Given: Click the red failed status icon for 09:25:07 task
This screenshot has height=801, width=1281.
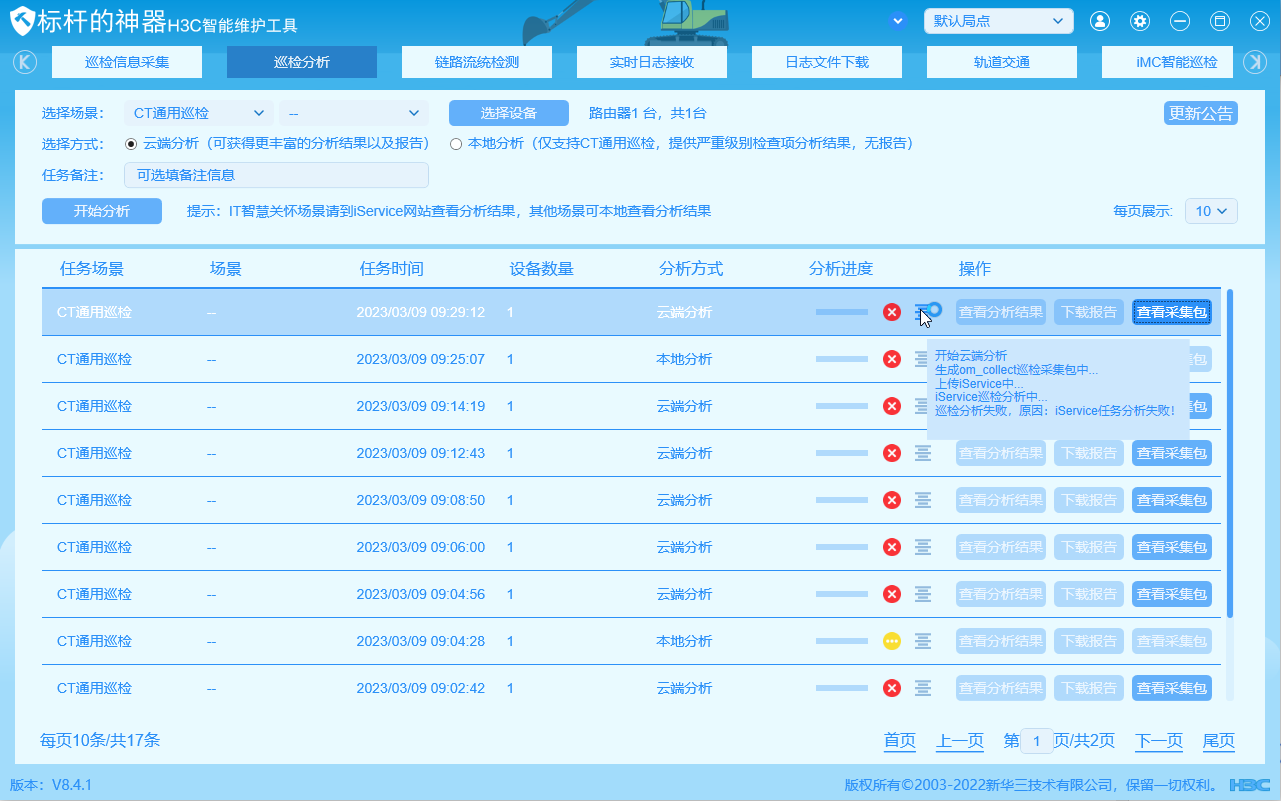Looking at the screenshot, I should 892,359.
